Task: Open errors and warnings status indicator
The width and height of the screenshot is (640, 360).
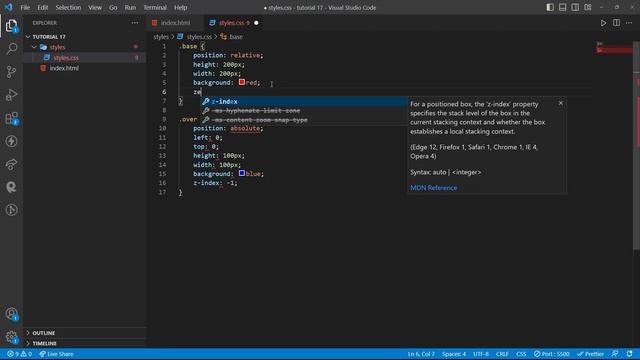Action: pos(19,354)
